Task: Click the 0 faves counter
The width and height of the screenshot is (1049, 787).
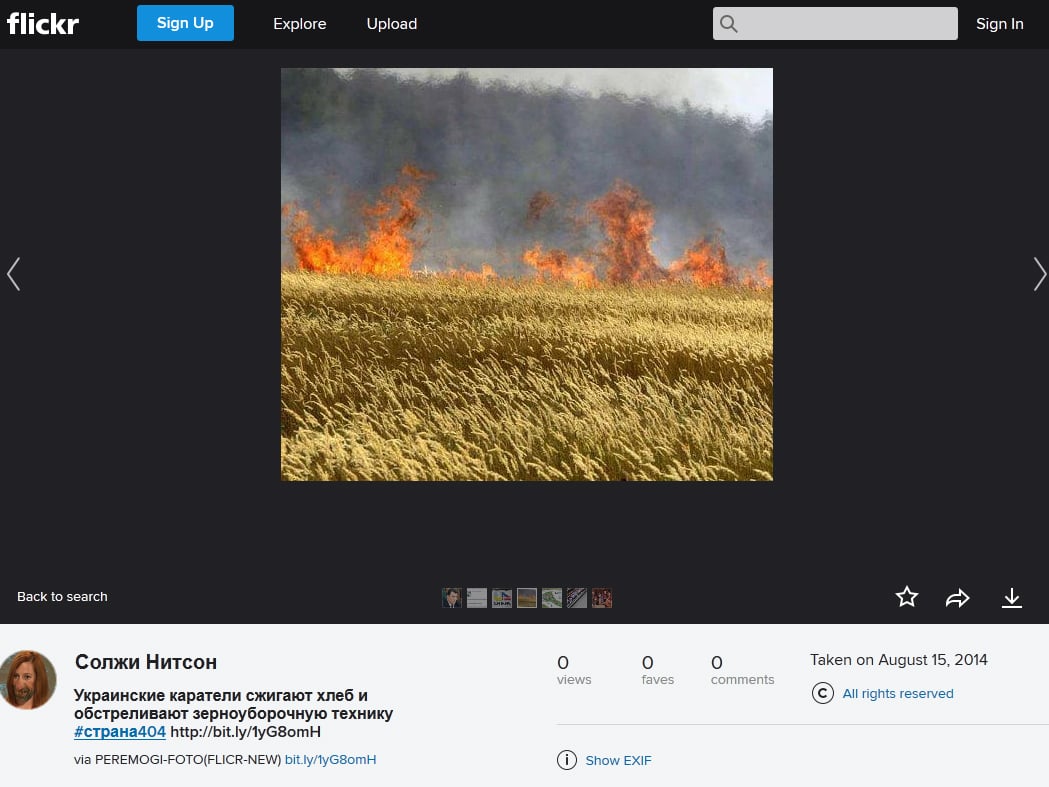Action: click(658, 670)
